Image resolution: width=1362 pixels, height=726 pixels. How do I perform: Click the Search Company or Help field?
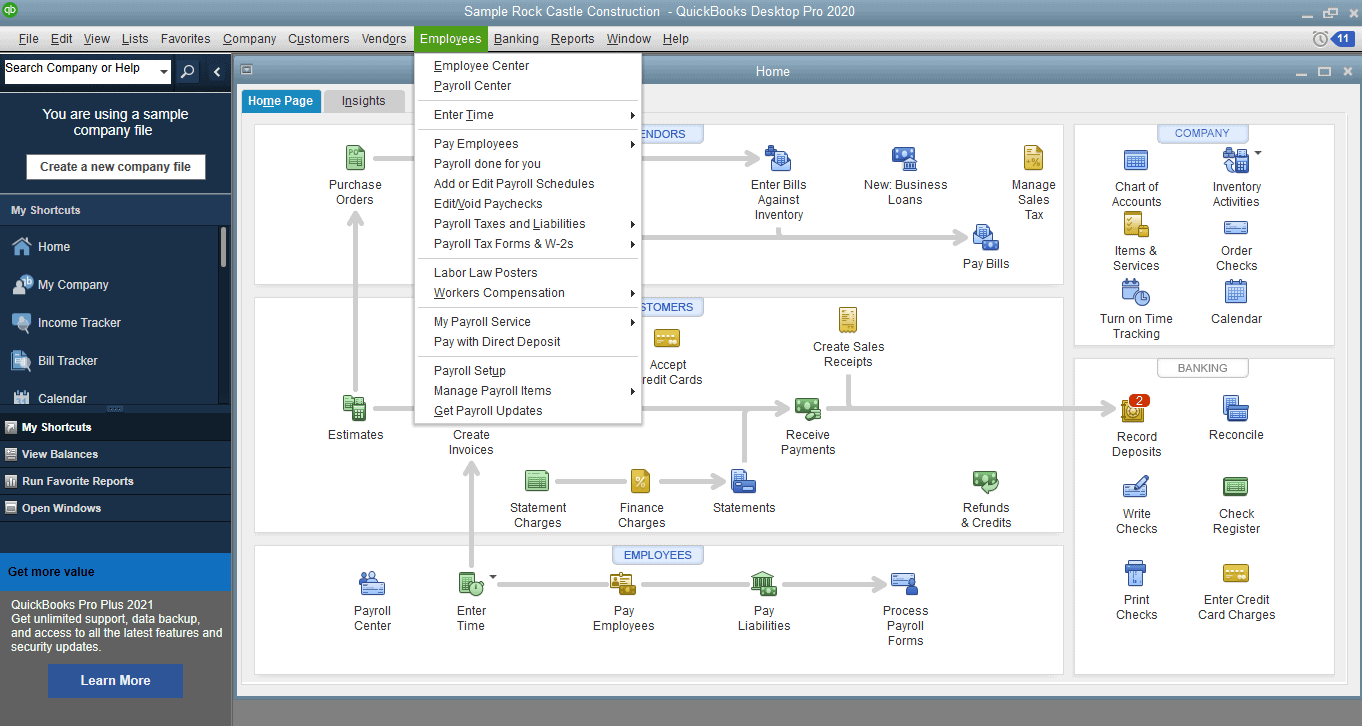80,70
